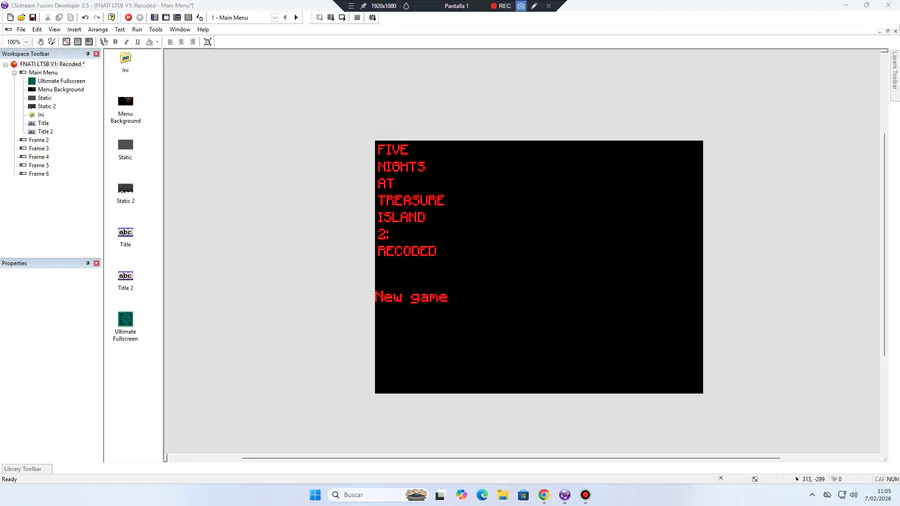Collapse the Main Menu frame node

coord(14,73)
